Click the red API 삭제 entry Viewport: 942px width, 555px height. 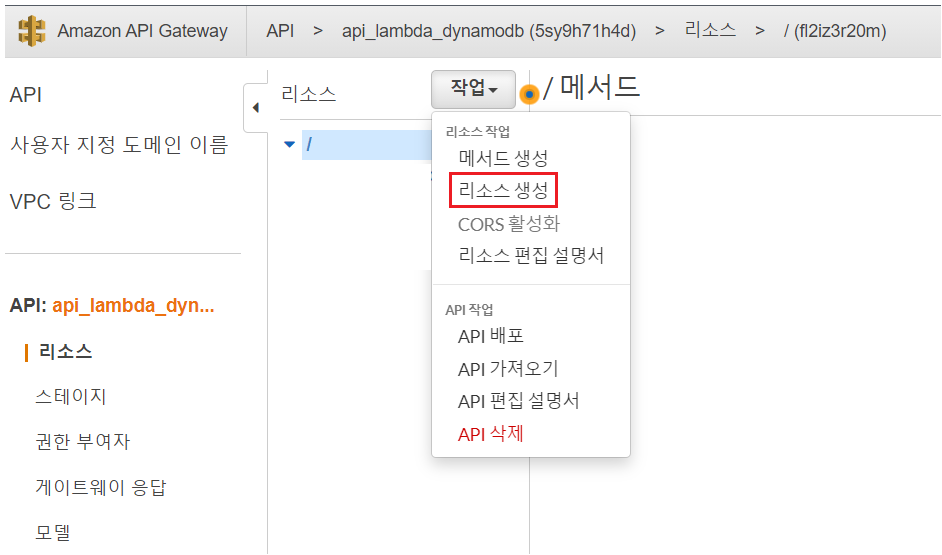coord(490,434)
